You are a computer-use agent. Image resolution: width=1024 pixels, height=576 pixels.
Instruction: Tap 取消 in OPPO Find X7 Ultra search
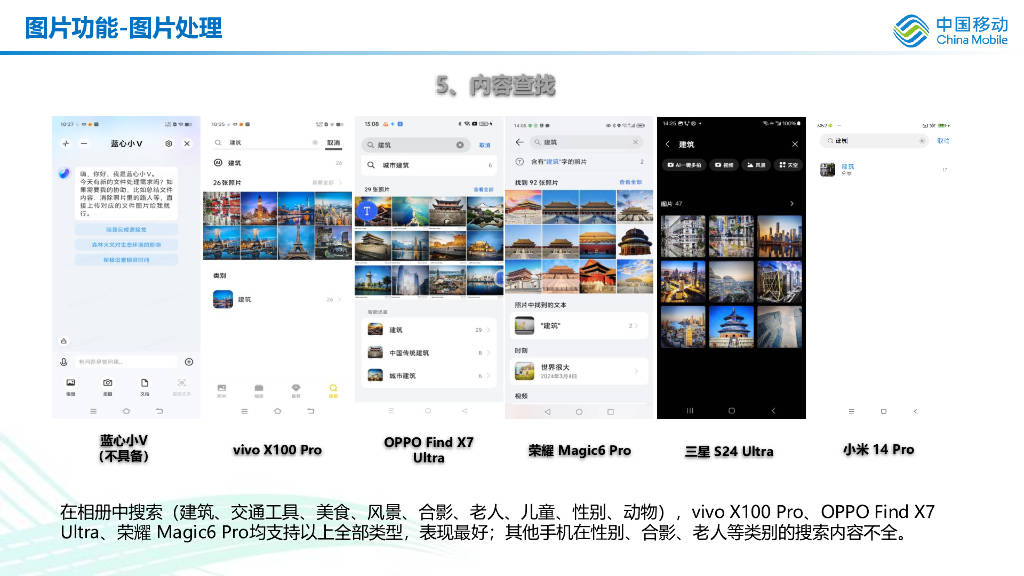pyautogui.click(x=485, y=145)
